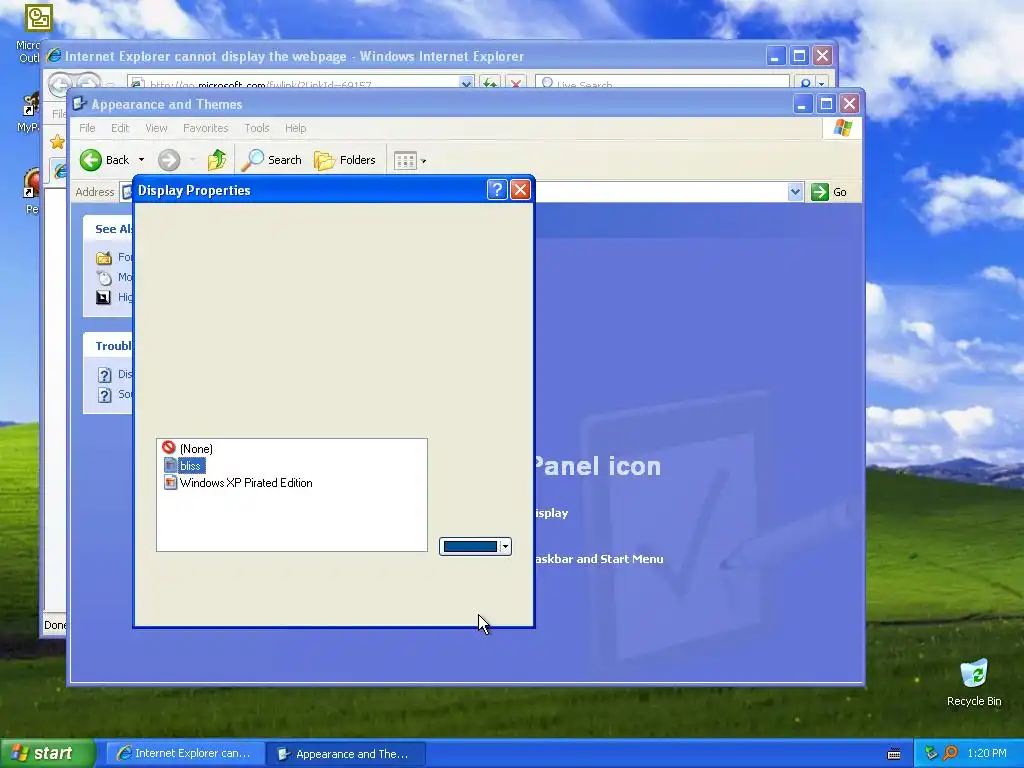Go up one folder level
This screenshot has height=768, width=1024.
point(217,160)
